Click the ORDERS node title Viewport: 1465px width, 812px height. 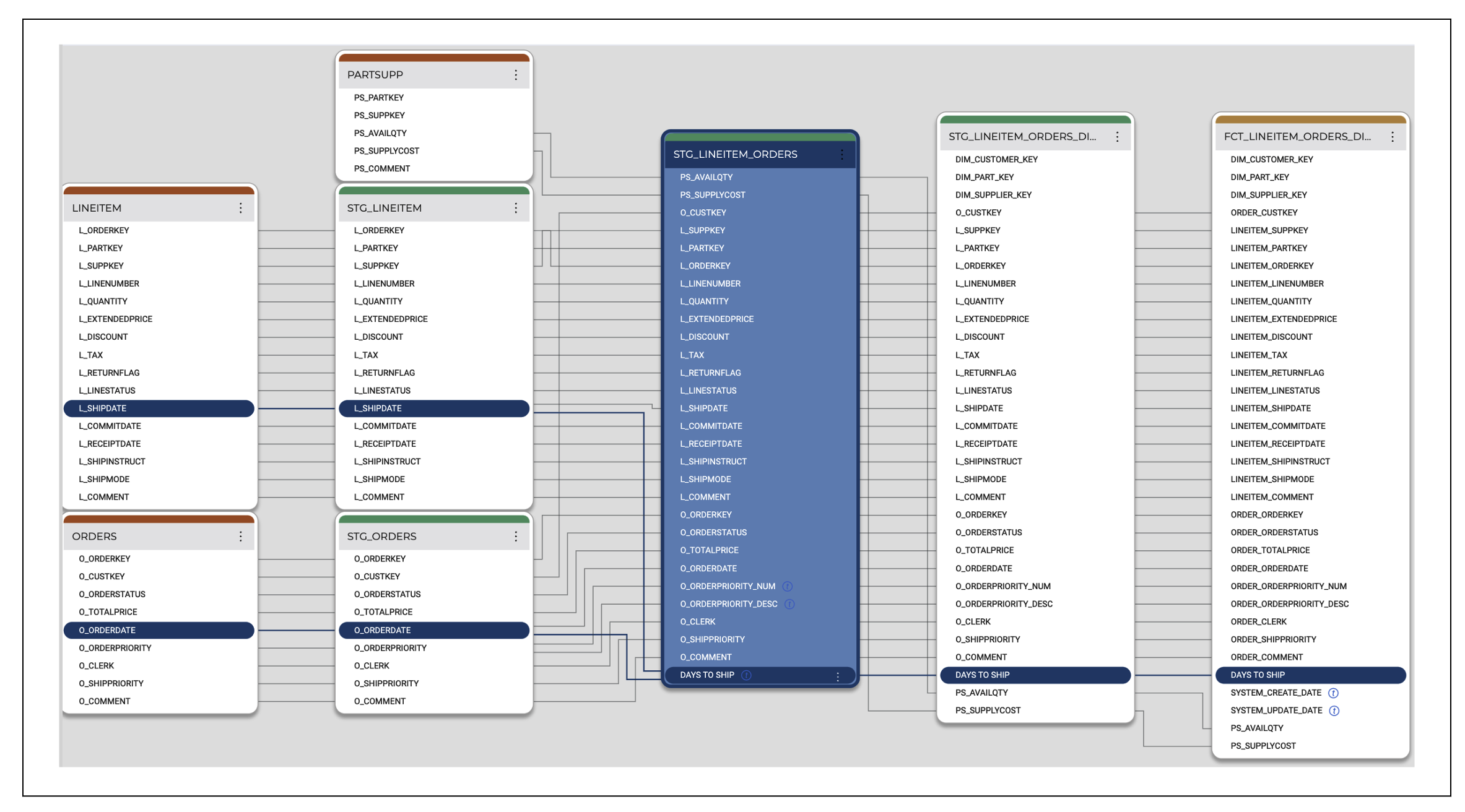94,537
